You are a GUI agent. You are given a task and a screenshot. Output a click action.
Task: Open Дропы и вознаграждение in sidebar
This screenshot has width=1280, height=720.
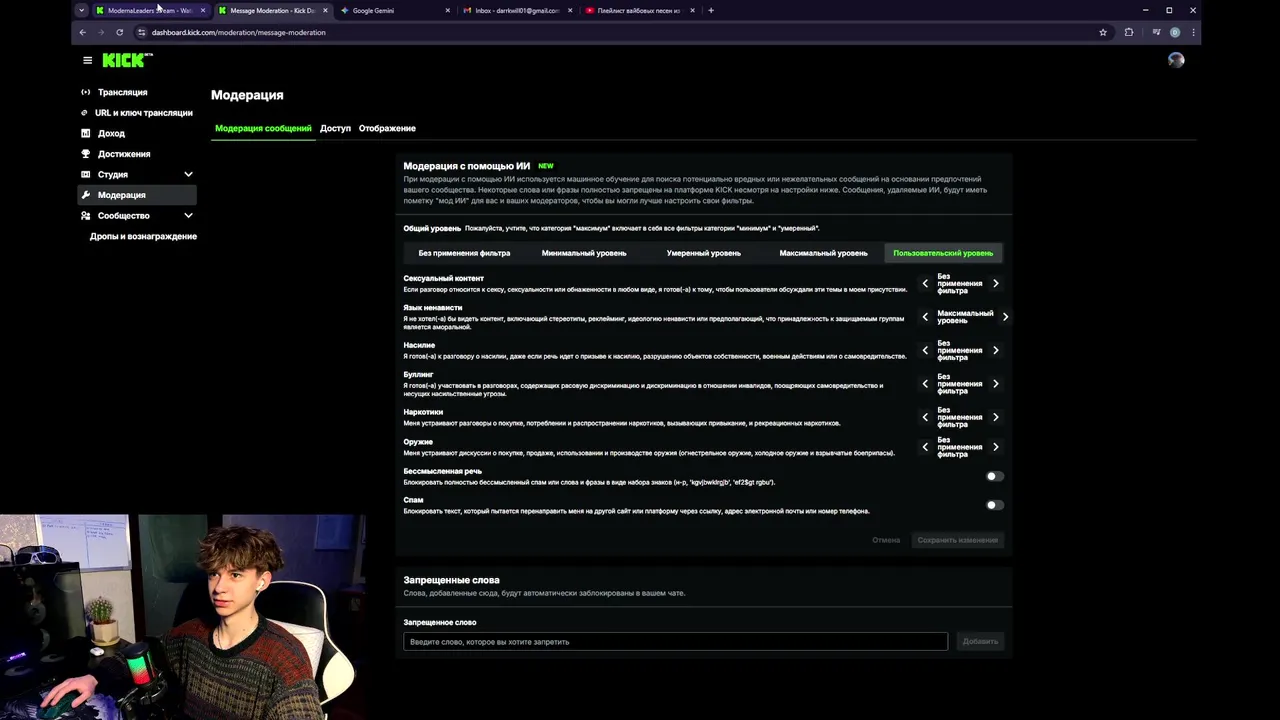pos(143,236)
